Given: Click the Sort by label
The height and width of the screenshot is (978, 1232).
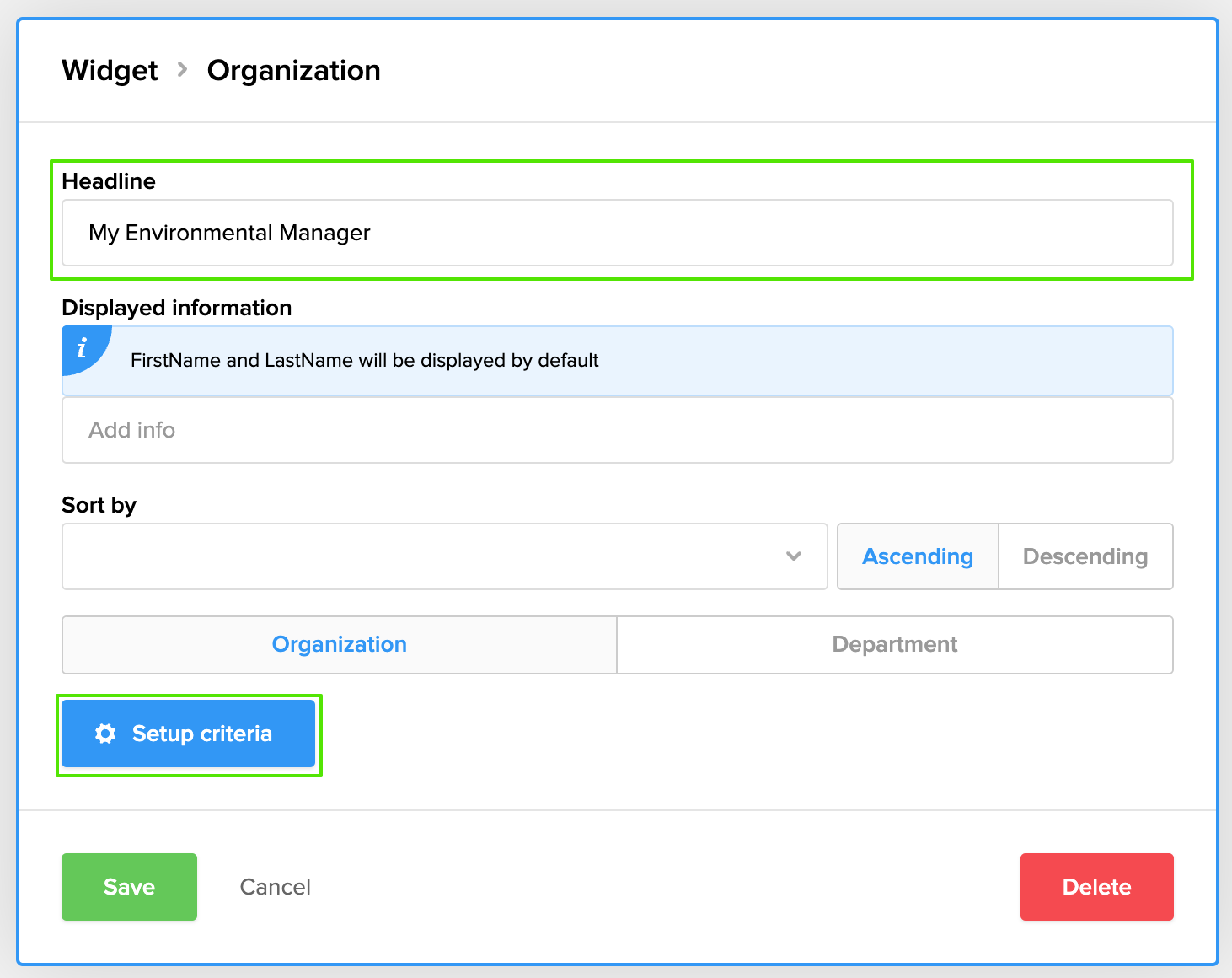Looking at the screenshot, I should point(99,505).
